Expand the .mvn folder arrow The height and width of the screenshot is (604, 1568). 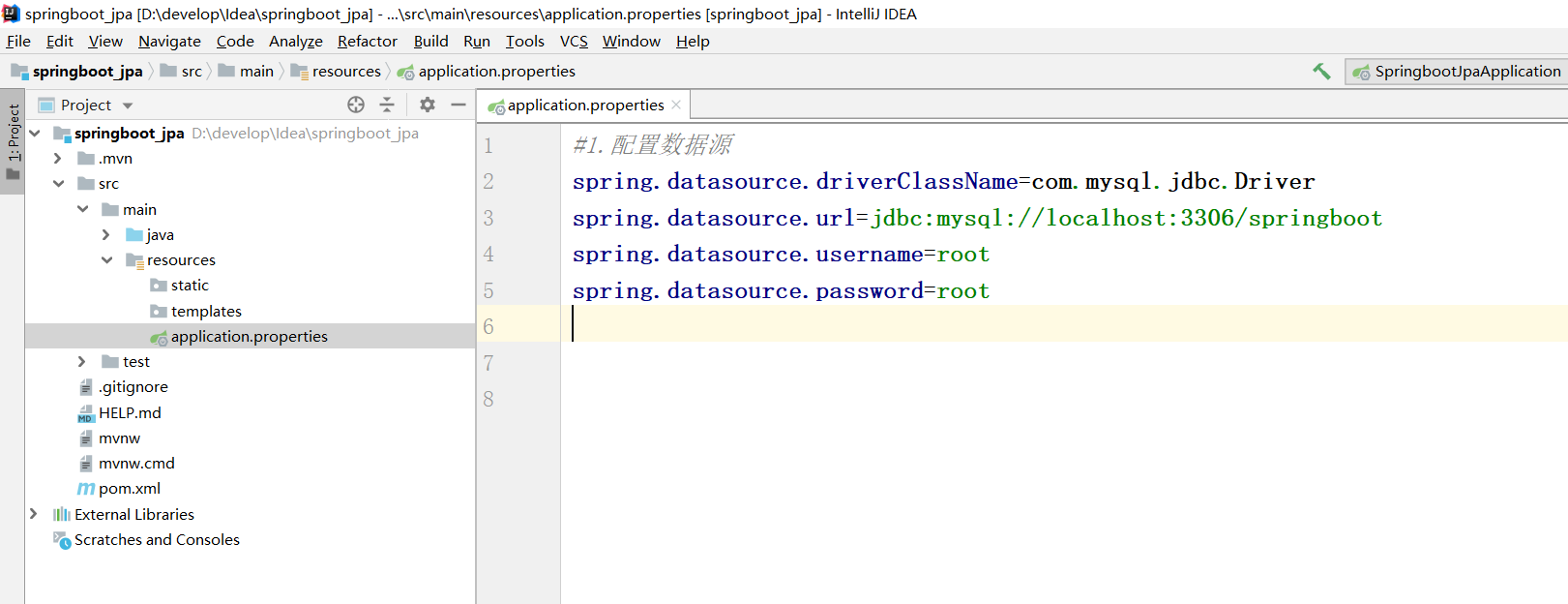57,159
